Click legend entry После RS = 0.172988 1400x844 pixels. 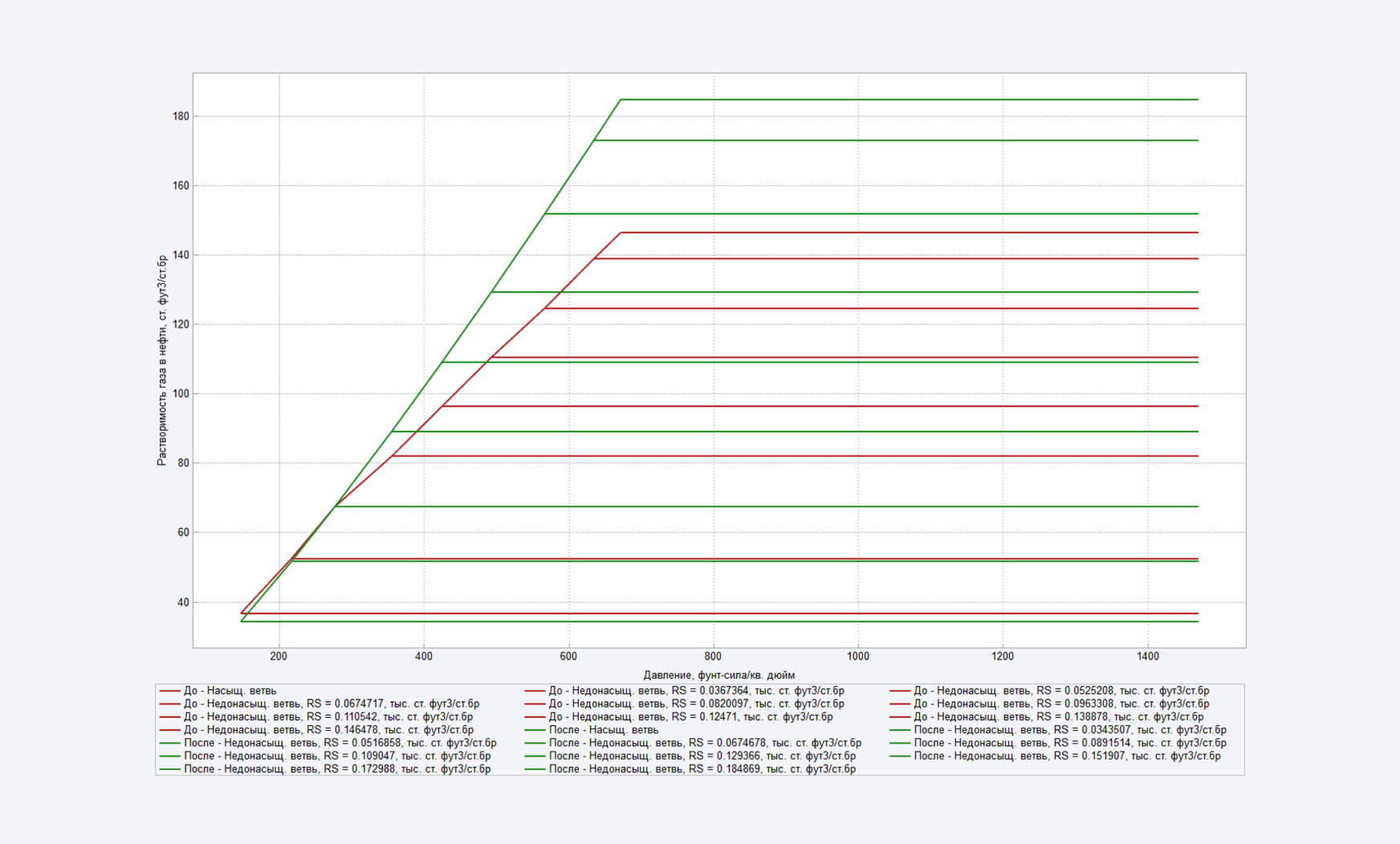[x=325, y=769]
